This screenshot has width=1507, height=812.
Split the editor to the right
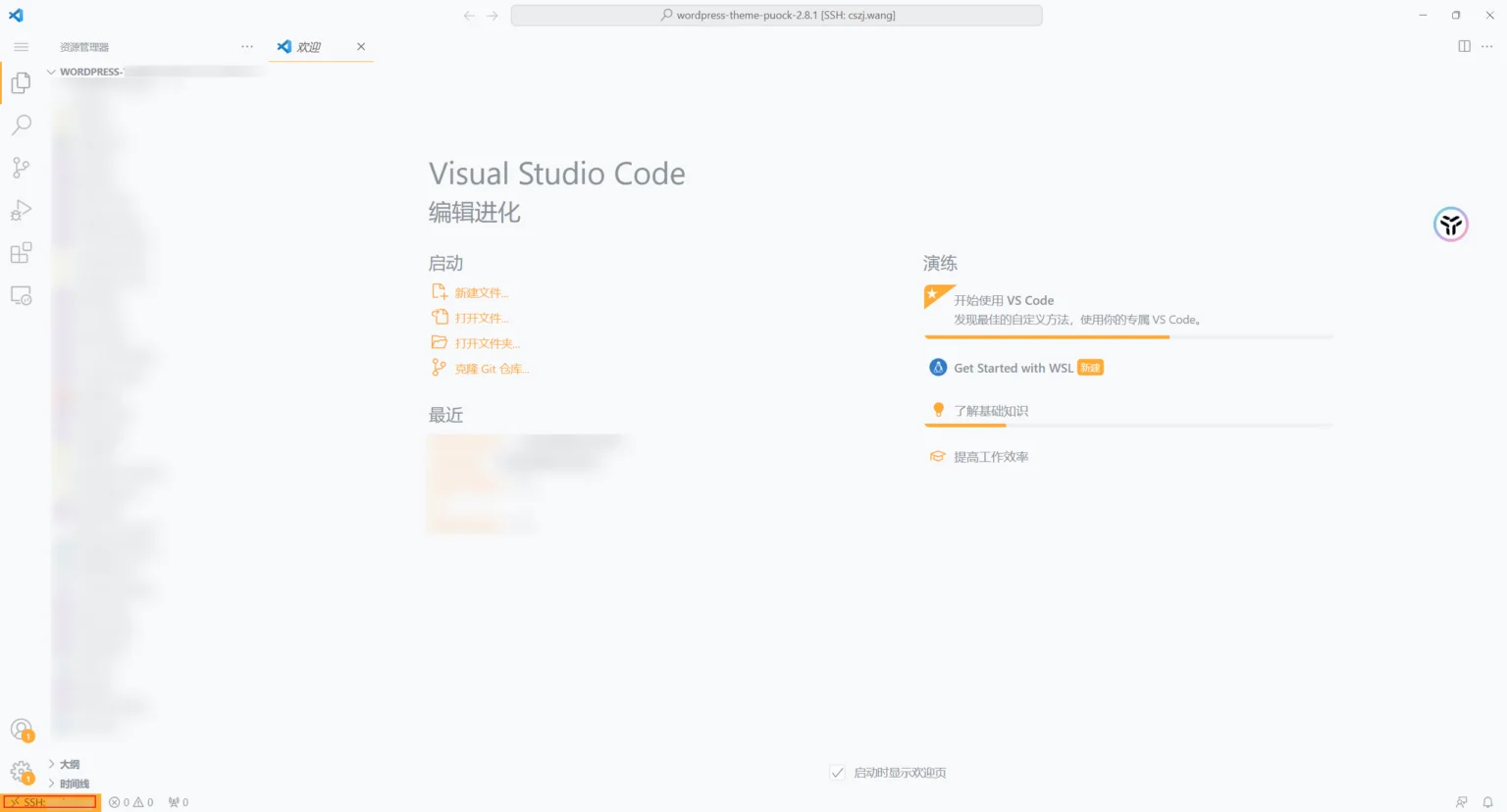tap(1464, 46)
